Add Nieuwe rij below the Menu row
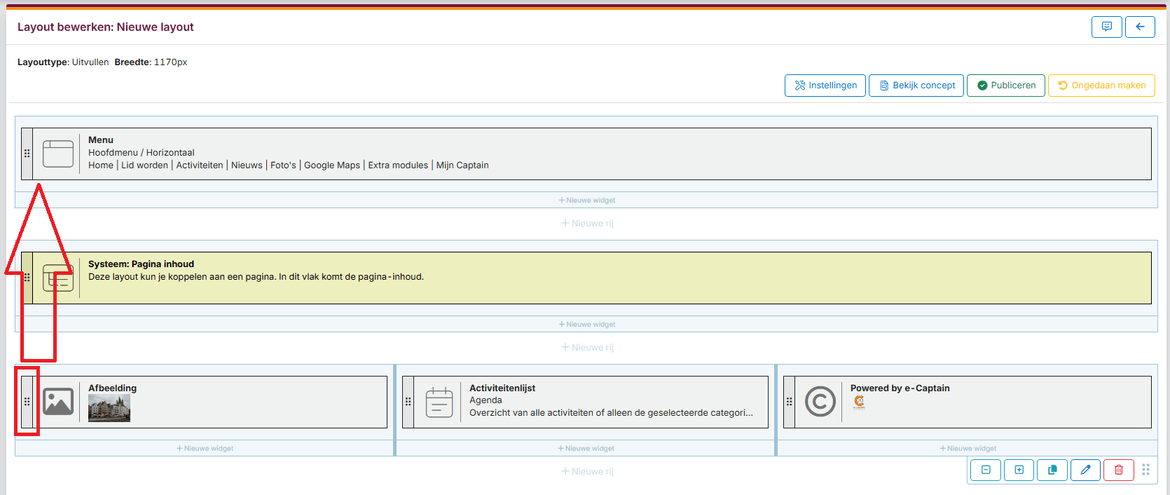 click(x=586, y=223)
